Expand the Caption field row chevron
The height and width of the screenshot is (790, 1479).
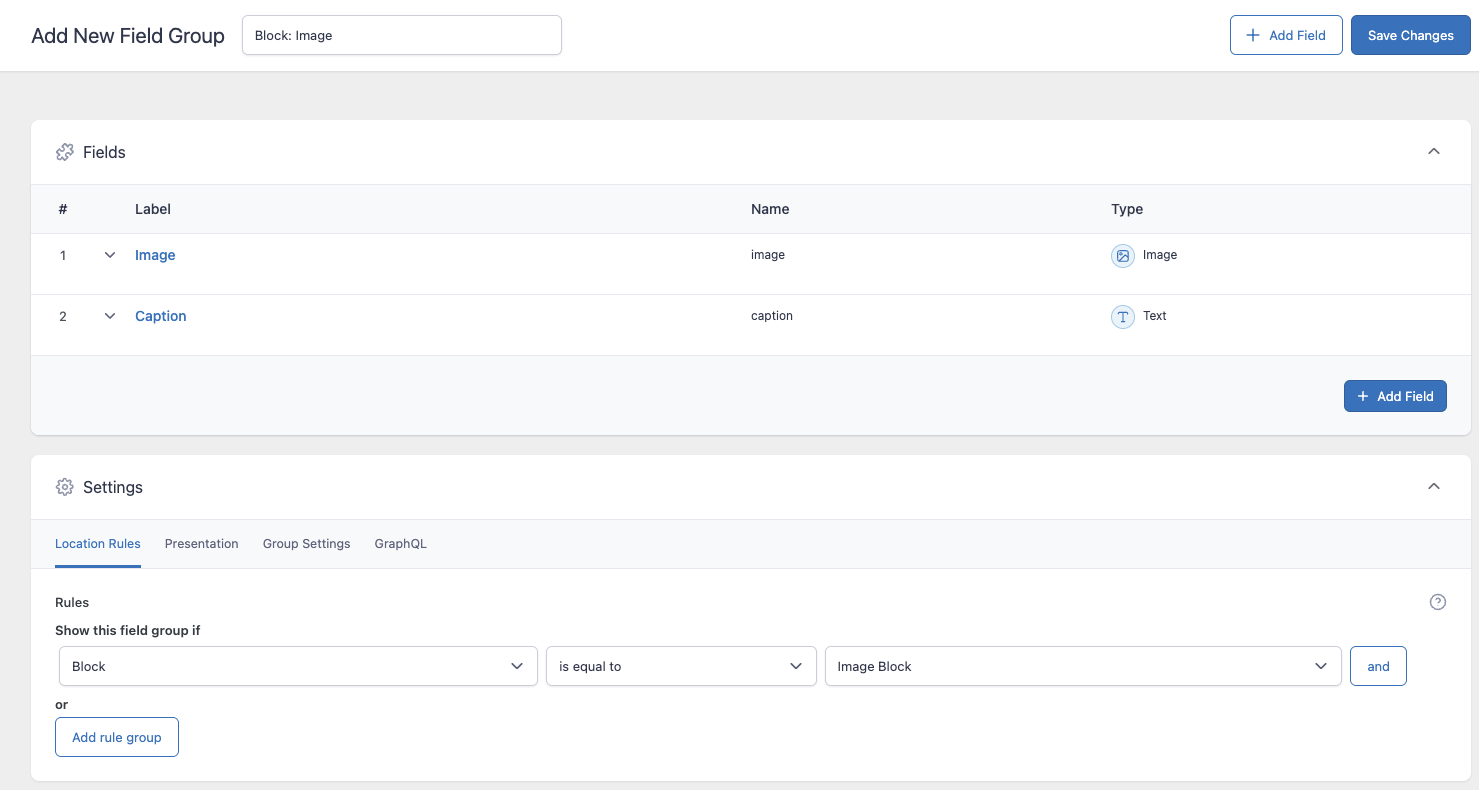pyautogui.click(x=110, y=317)
